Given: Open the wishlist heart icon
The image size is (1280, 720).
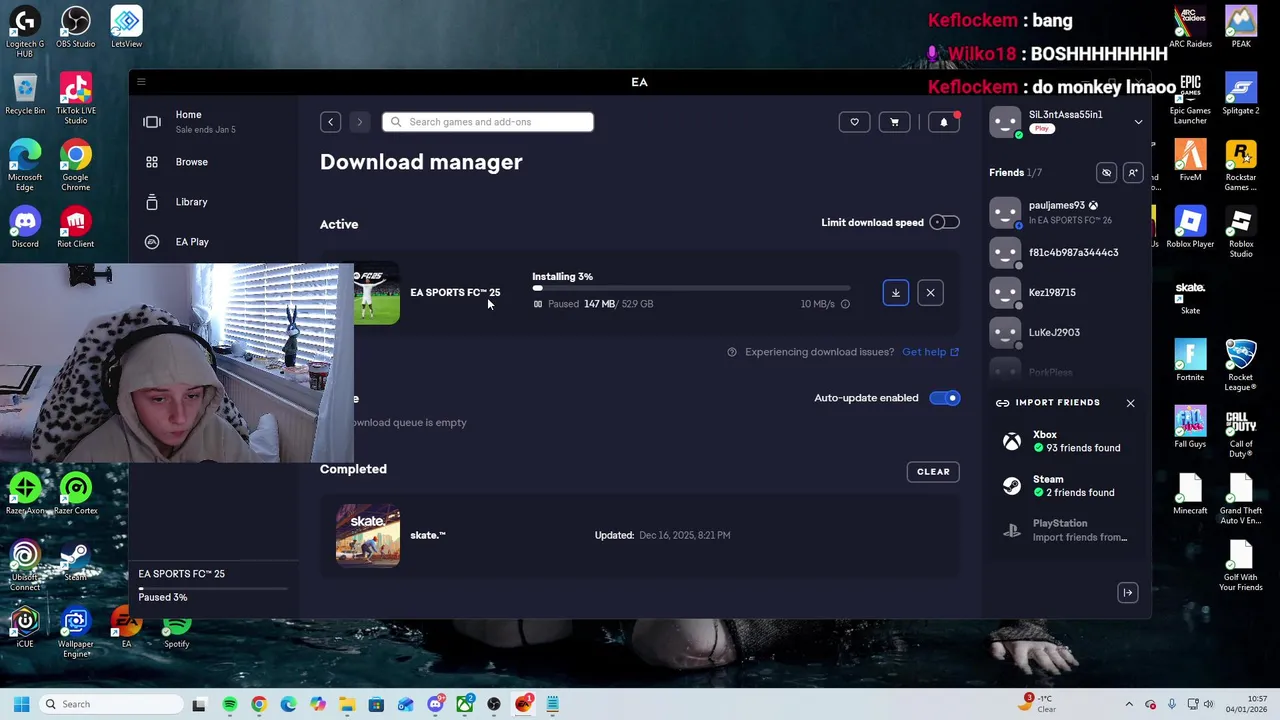Looking at the screenshot, I should (x=854, y=122).
